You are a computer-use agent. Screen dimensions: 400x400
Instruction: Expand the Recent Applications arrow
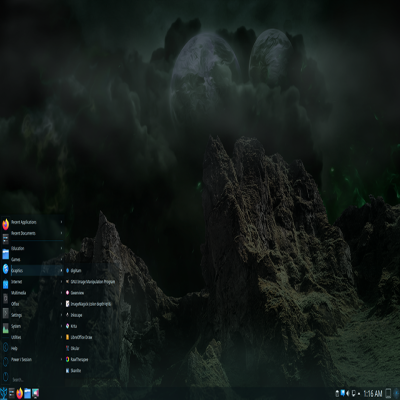(61, 222)
